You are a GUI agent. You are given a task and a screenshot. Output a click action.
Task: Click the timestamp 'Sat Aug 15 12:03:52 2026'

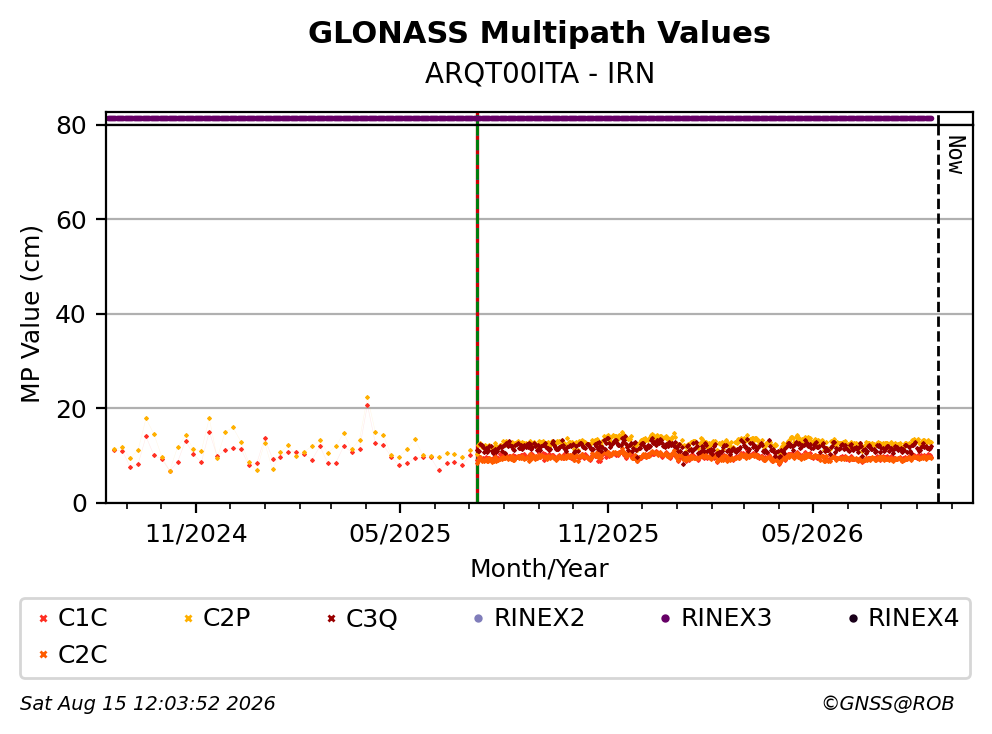point(148,703)
